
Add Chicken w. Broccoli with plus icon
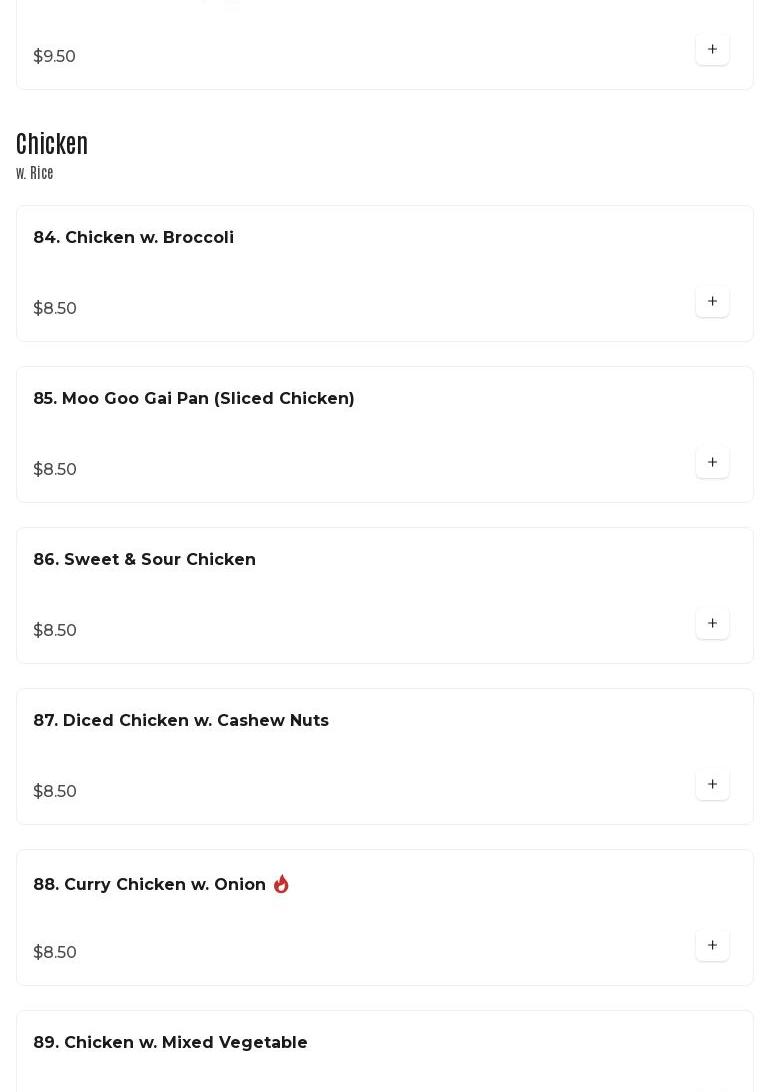tap(712, 301)
